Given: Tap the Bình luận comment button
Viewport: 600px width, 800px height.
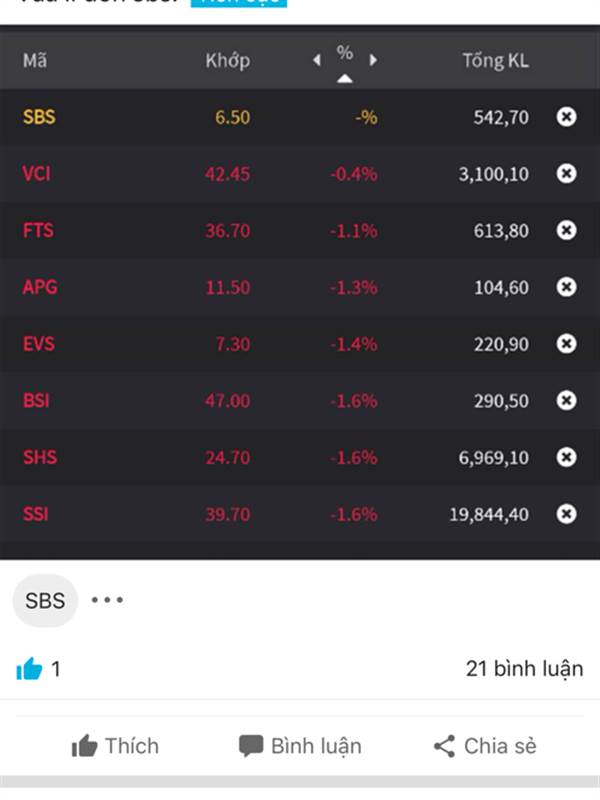Looking at the screenshot, I should (x=300, y=746).
